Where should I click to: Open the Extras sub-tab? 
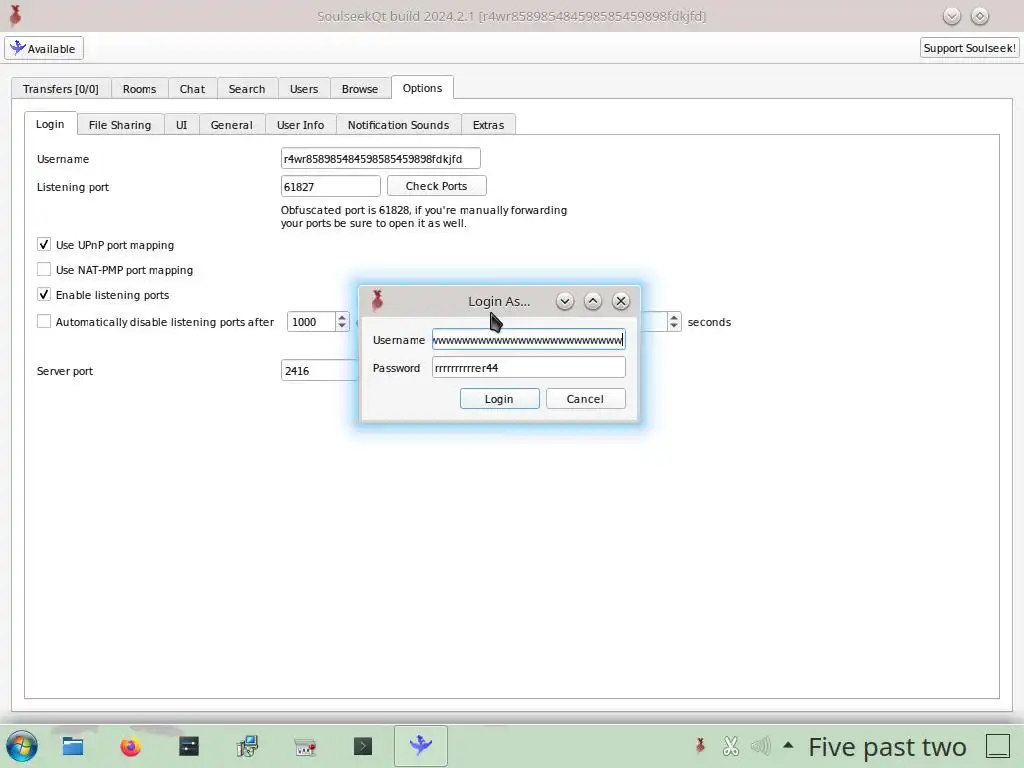click(x=488, y=125)
